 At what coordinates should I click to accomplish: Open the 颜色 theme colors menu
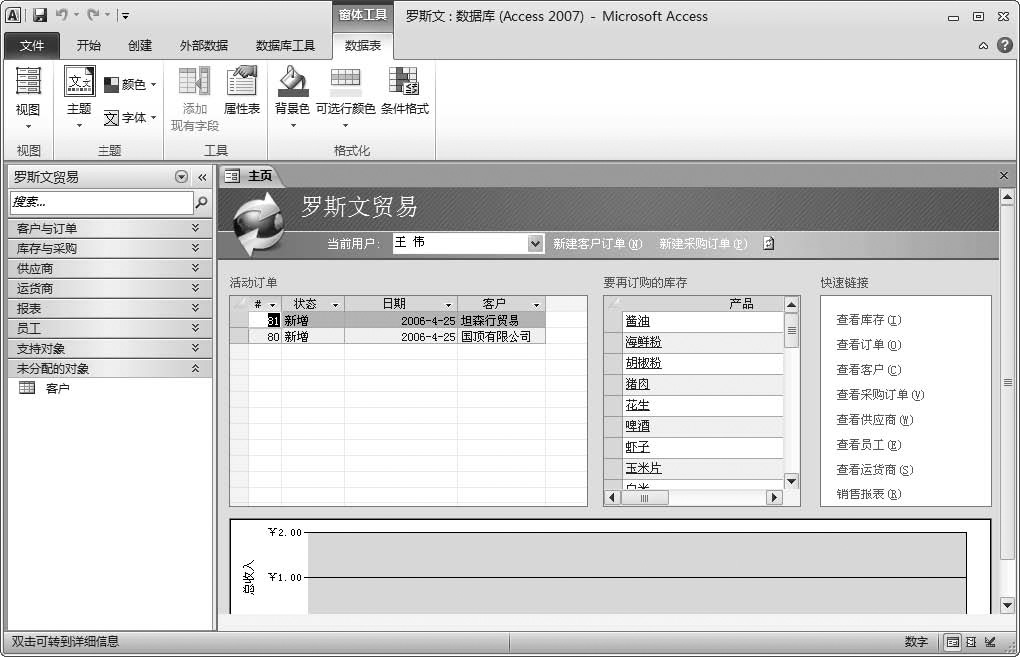(x=131, y=85)
